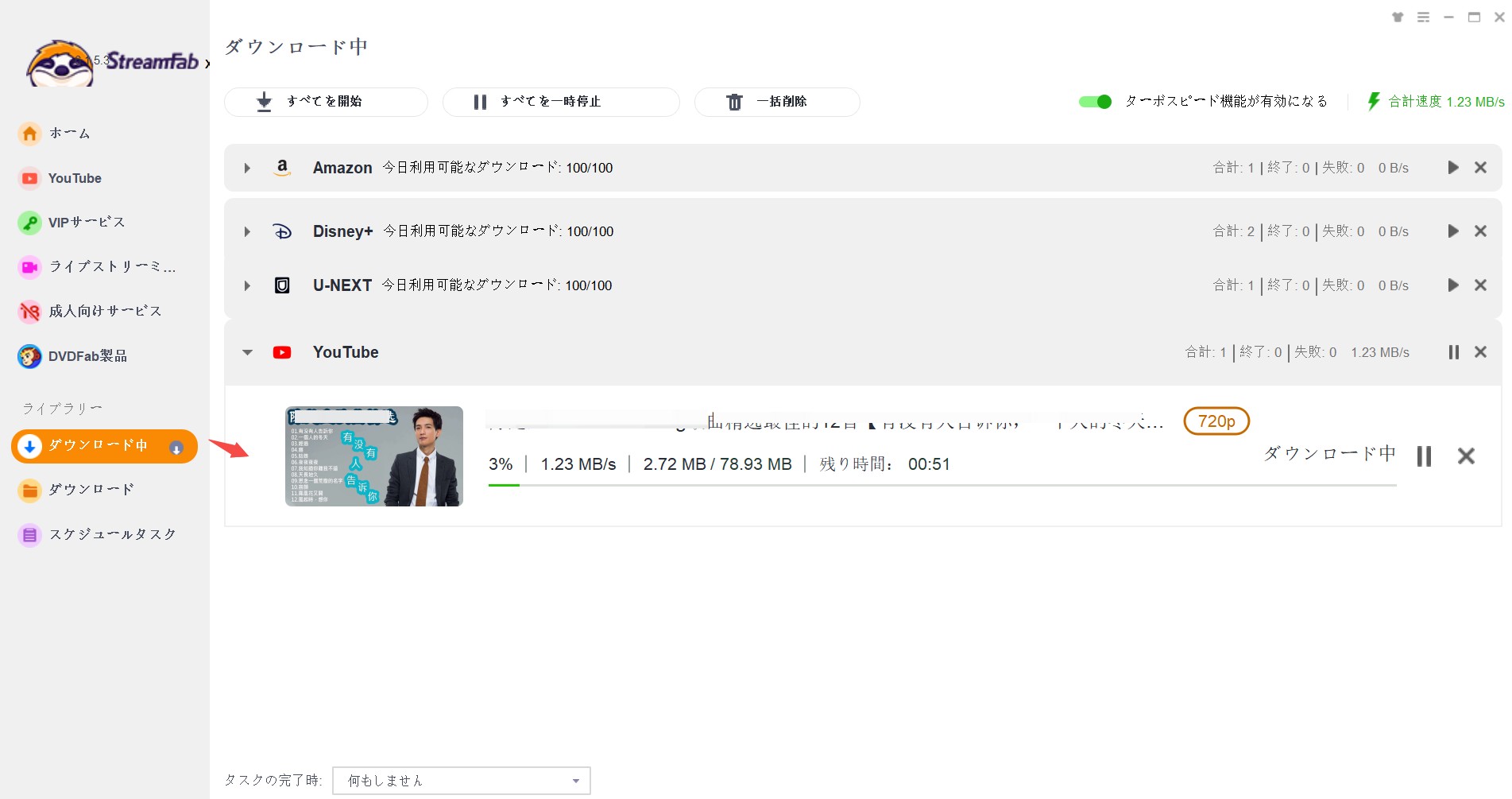This screenshot has height=799, width=1512.
Task: Click the YouTube group logo icon
Action: [x=282, y=352]
